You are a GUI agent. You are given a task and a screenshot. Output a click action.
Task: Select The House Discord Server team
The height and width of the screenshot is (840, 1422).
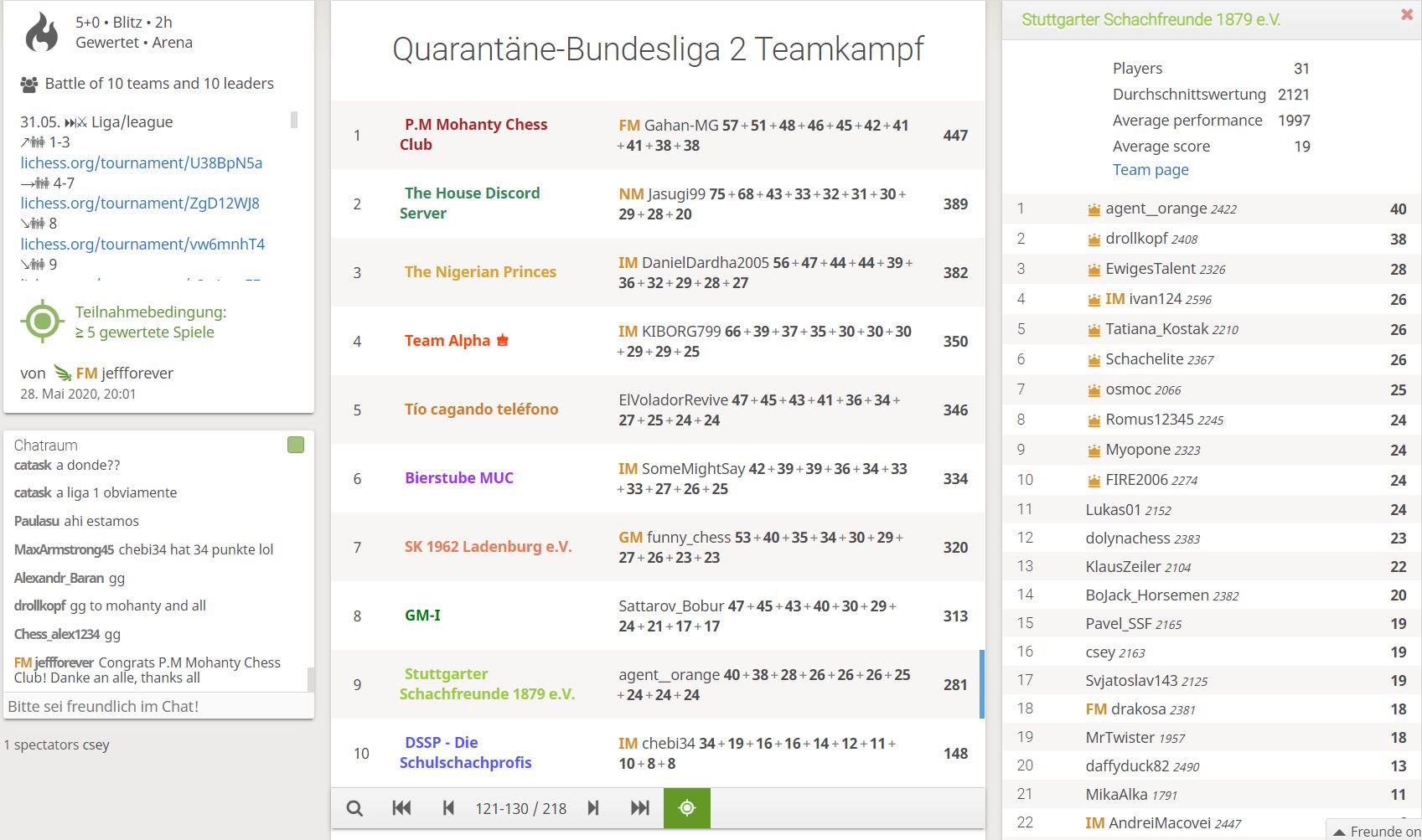tap(470, 203)
